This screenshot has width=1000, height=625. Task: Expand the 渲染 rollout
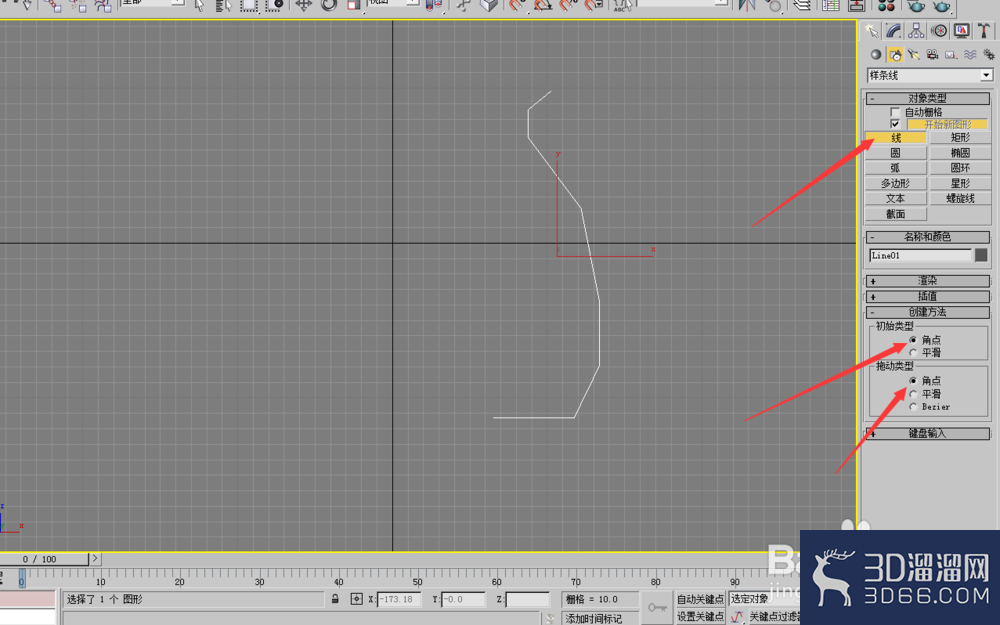pos(927,281)
